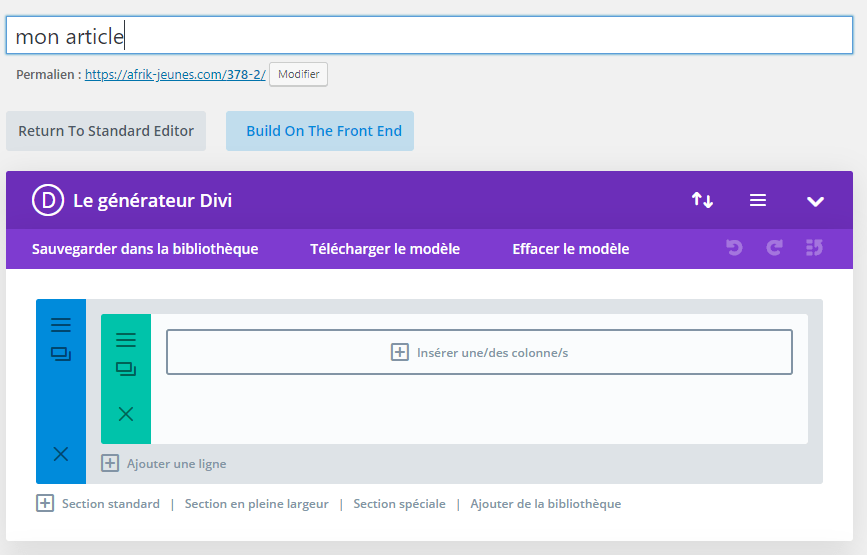Viewport: 867px width, 555px height.
Task: Add a Section spéciale
Action: click(x=399, y=504)
